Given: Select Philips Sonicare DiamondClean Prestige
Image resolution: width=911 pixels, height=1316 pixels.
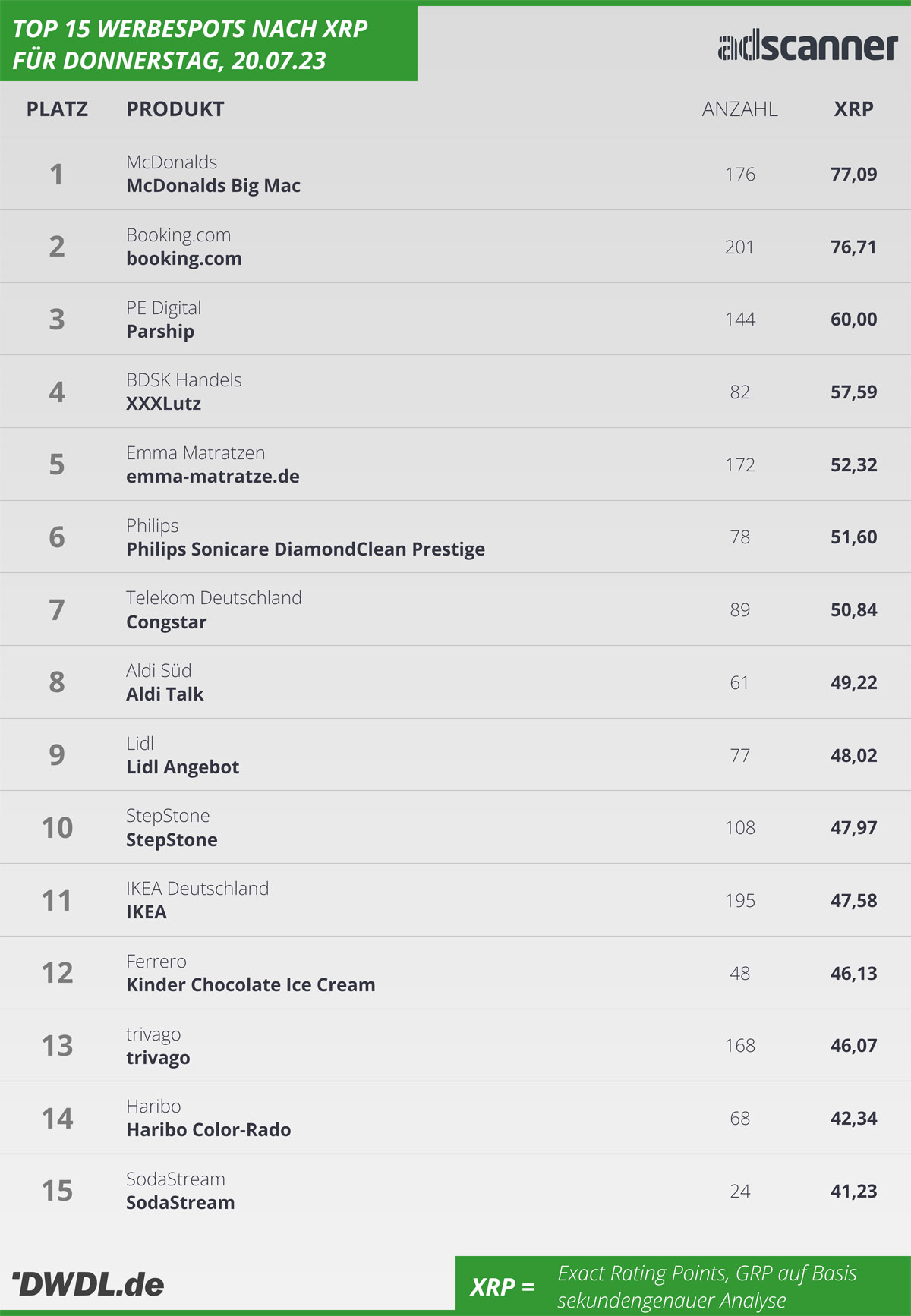Looking at the screenshot, I should point(305,549).
